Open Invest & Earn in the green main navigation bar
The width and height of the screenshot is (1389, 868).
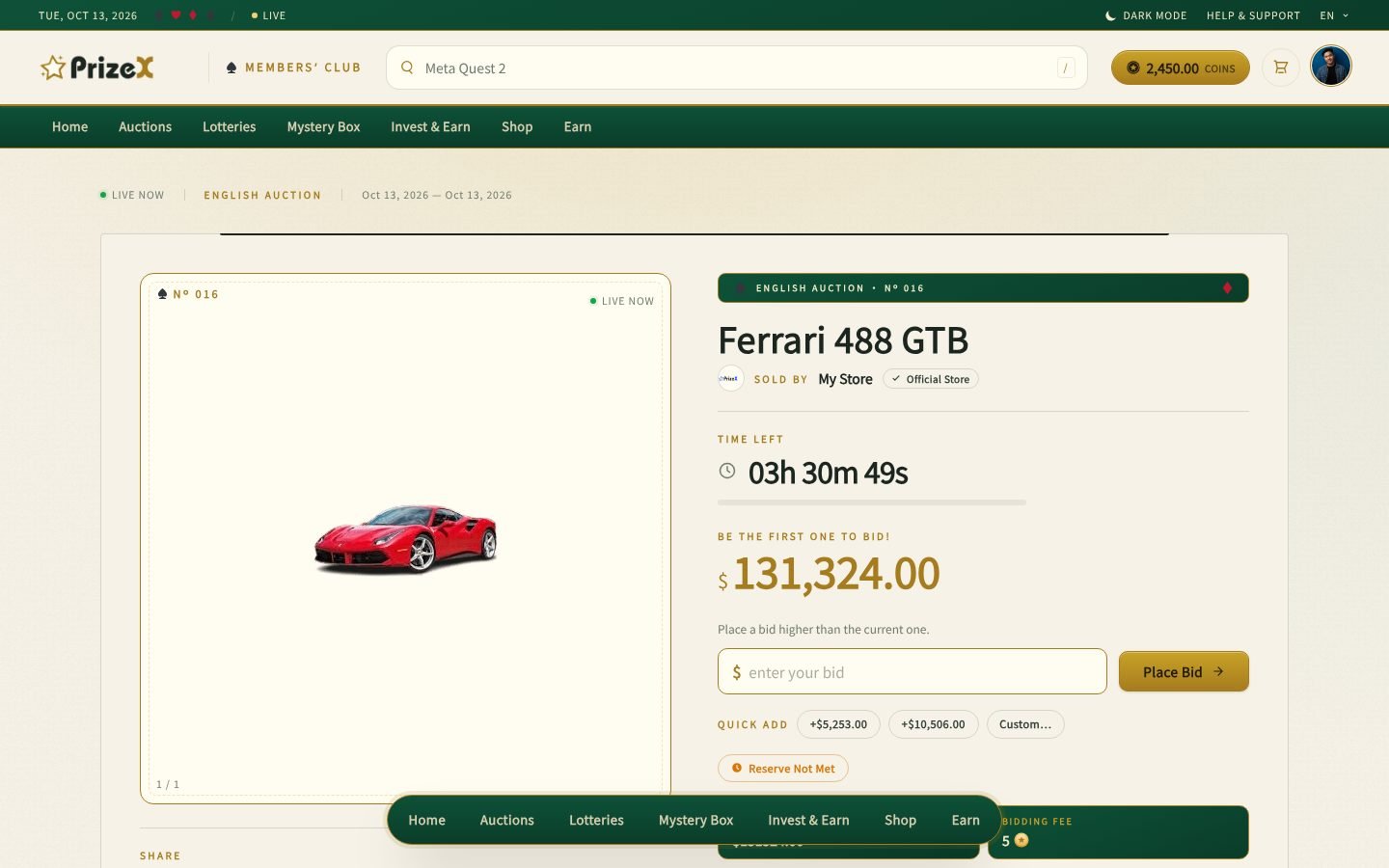pyautogui.click(x=430, y=126)
